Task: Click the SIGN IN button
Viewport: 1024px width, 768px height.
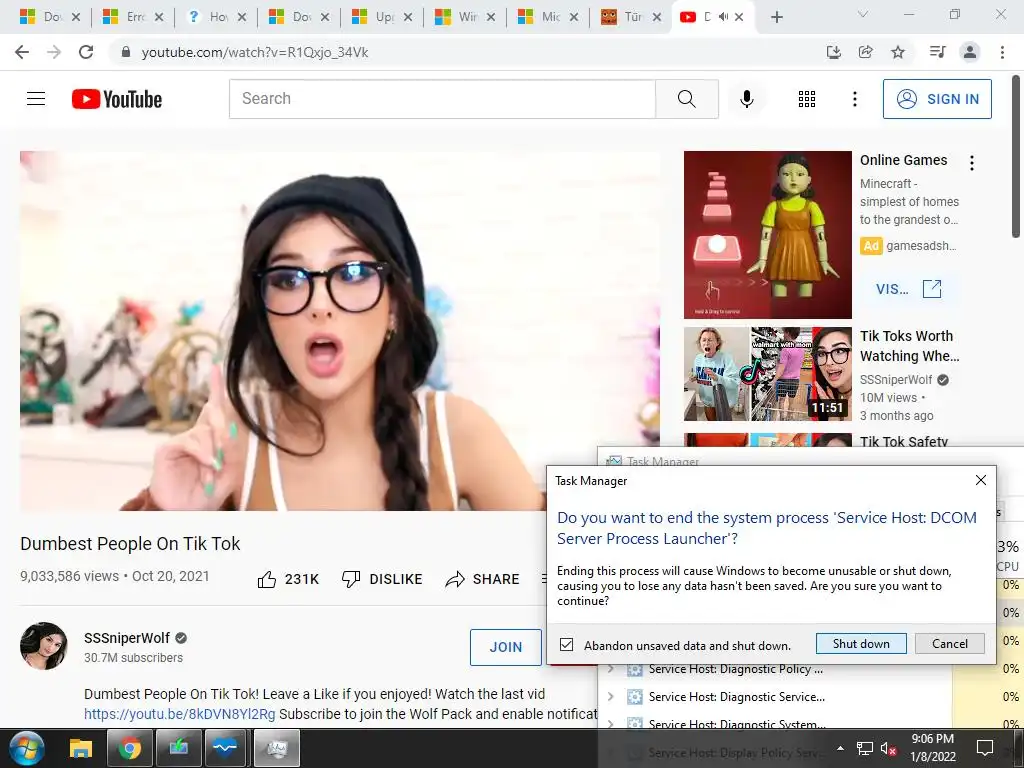Action: tap(937, 99)
